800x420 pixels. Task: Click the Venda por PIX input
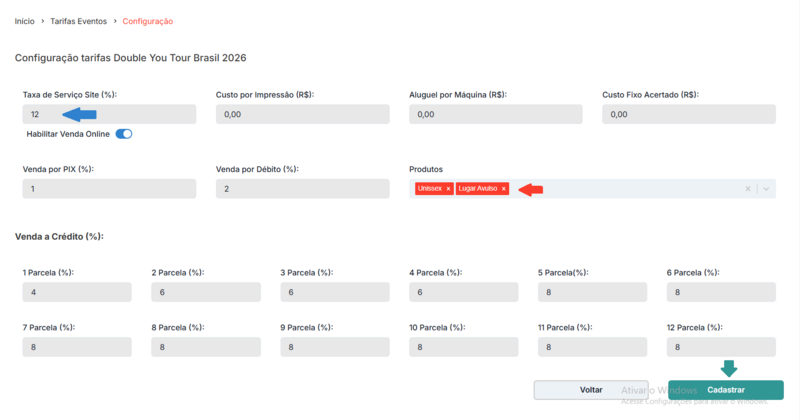click(x=109, y=189)
